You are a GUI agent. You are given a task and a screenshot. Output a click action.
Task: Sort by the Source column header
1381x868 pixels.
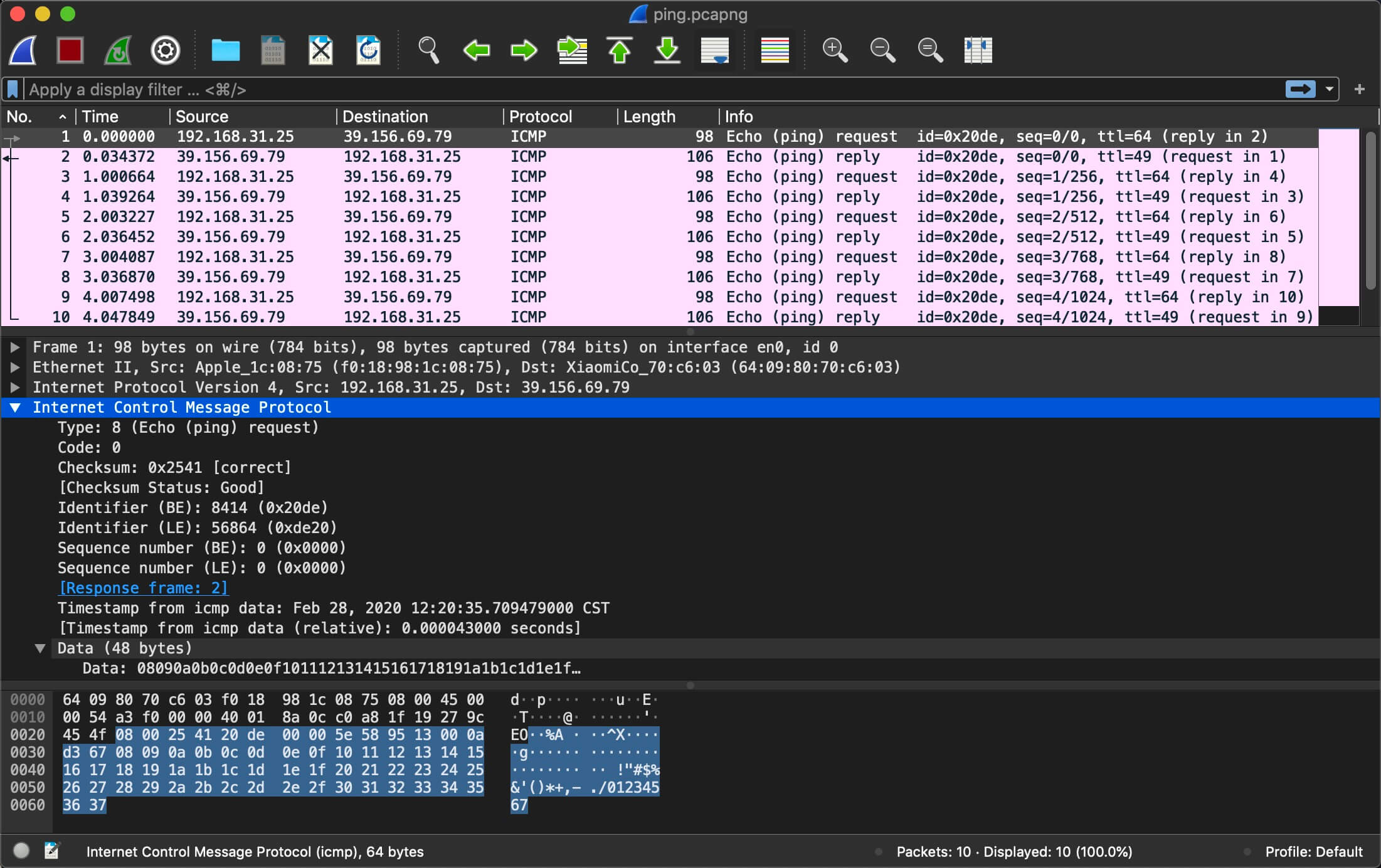coord(202,117)
